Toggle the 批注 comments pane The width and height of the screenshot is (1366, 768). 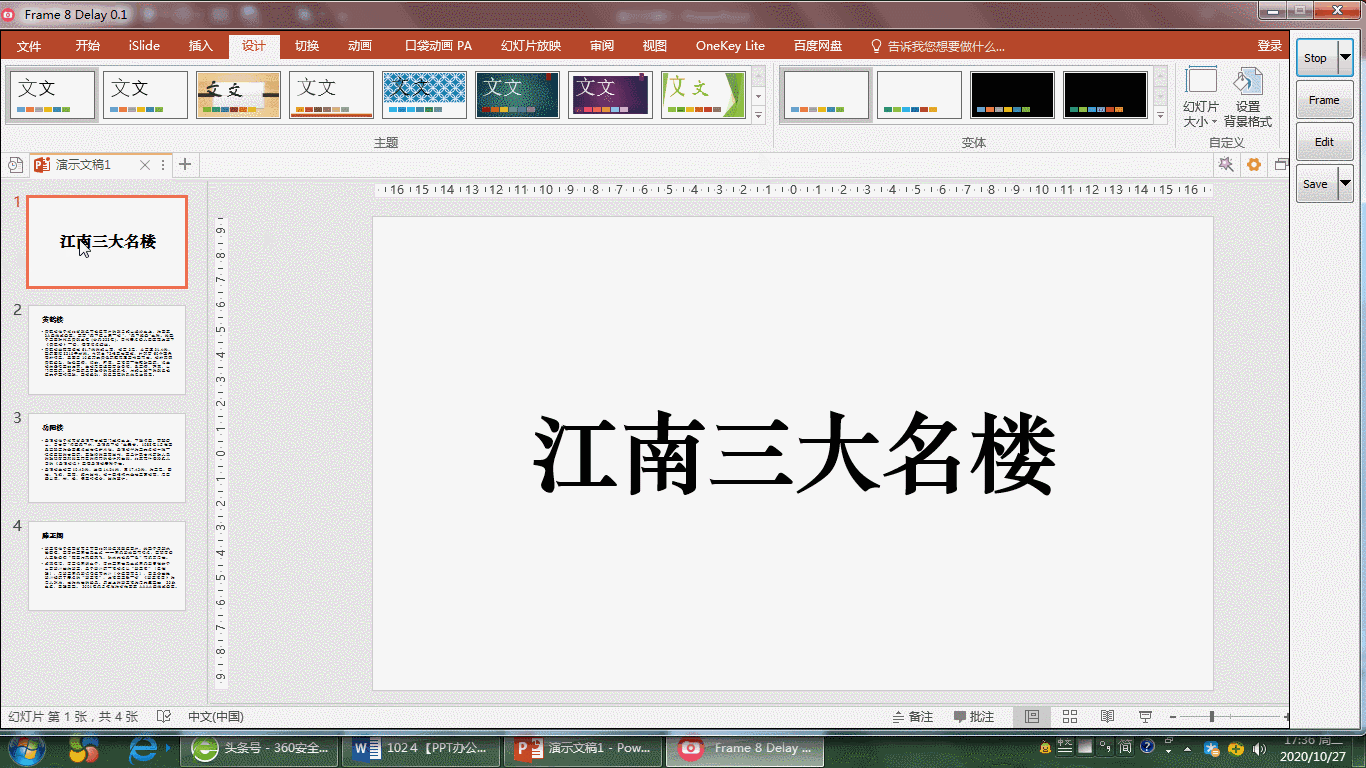click(x=974, y=717)
